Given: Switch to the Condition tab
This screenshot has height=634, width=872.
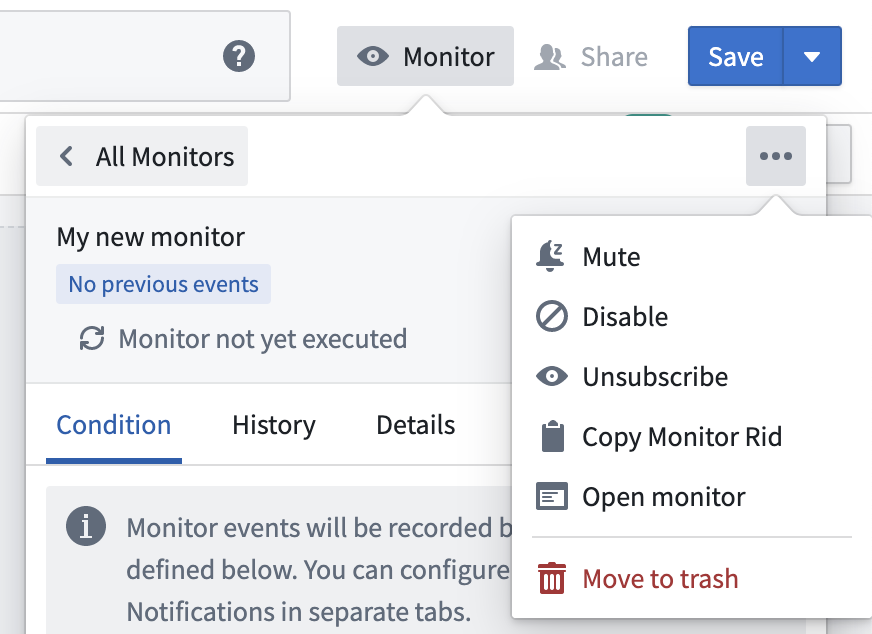Looking at the screenshot, I should click(x=113, y=425).
